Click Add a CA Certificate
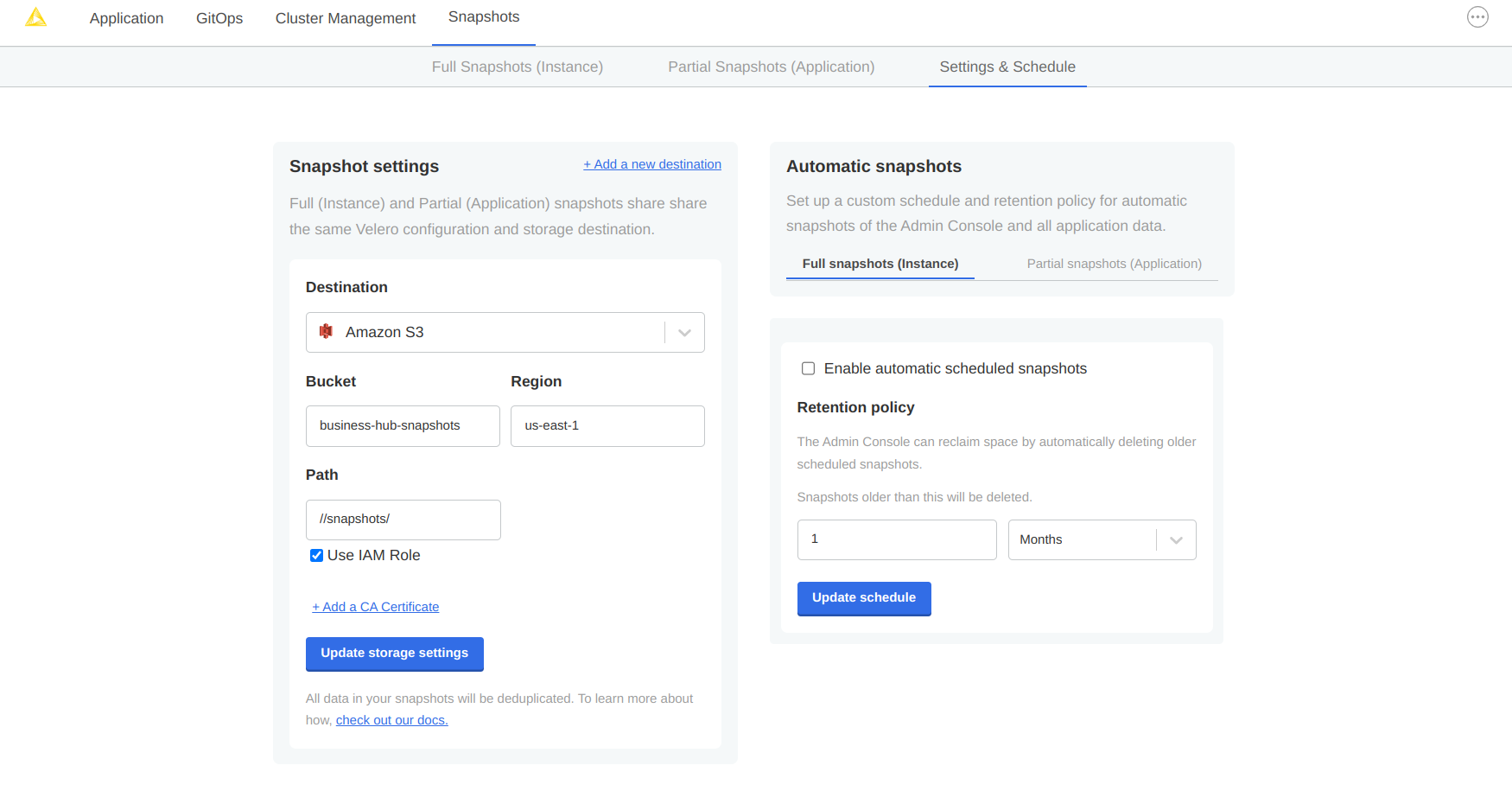The height and width of the screenshot is (791, 1512). (x=375, y=607)
